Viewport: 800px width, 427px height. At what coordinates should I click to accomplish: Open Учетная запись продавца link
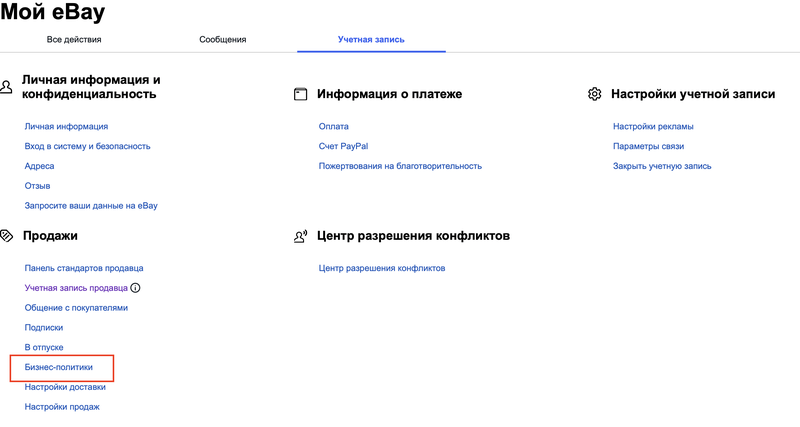(76, 288)
